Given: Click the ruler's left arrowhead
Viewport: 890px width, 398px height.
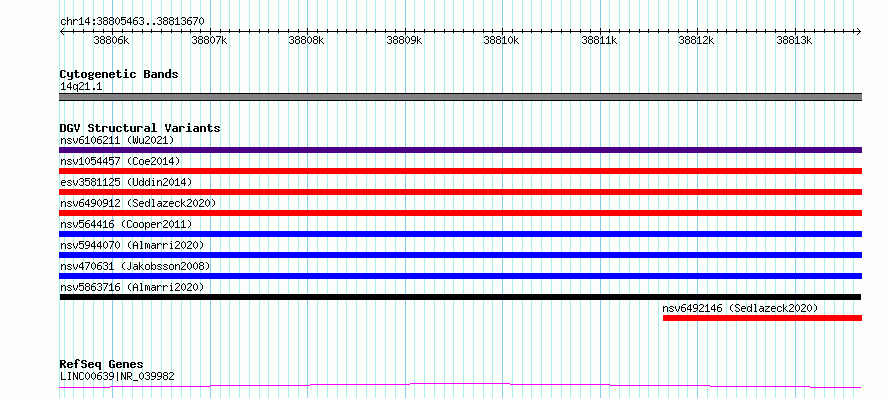Looking at the screenshot, I should click(62, 32).
